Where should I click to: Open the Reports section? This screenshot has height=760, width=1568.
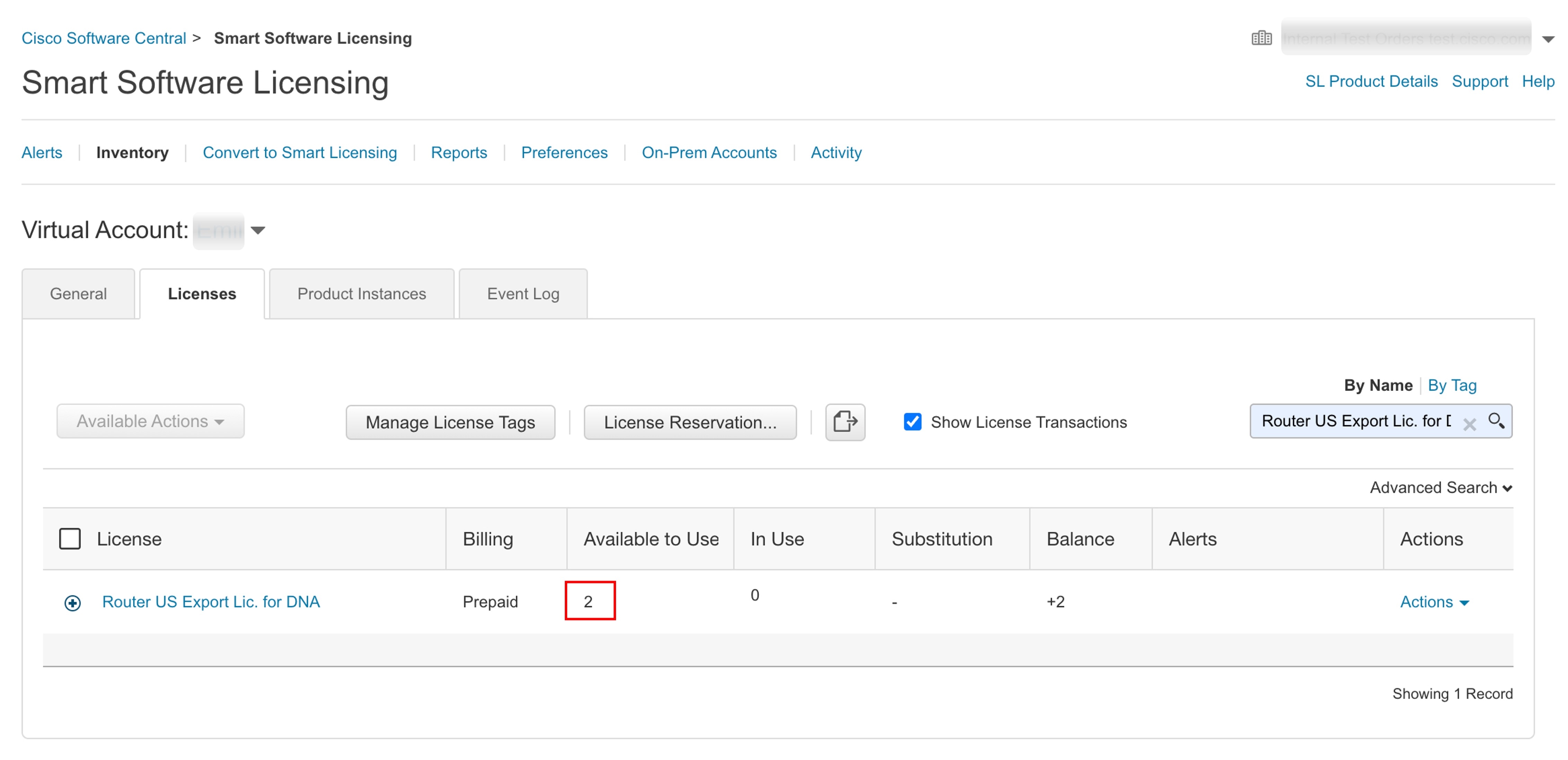pos(459,152)
